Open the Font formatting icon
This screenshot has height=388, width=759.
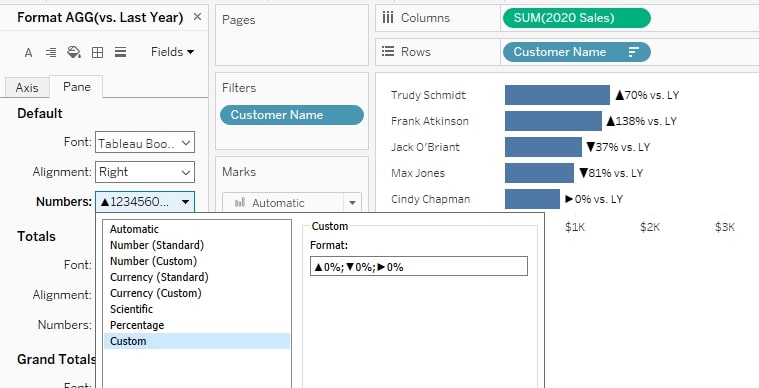(29, 52)
